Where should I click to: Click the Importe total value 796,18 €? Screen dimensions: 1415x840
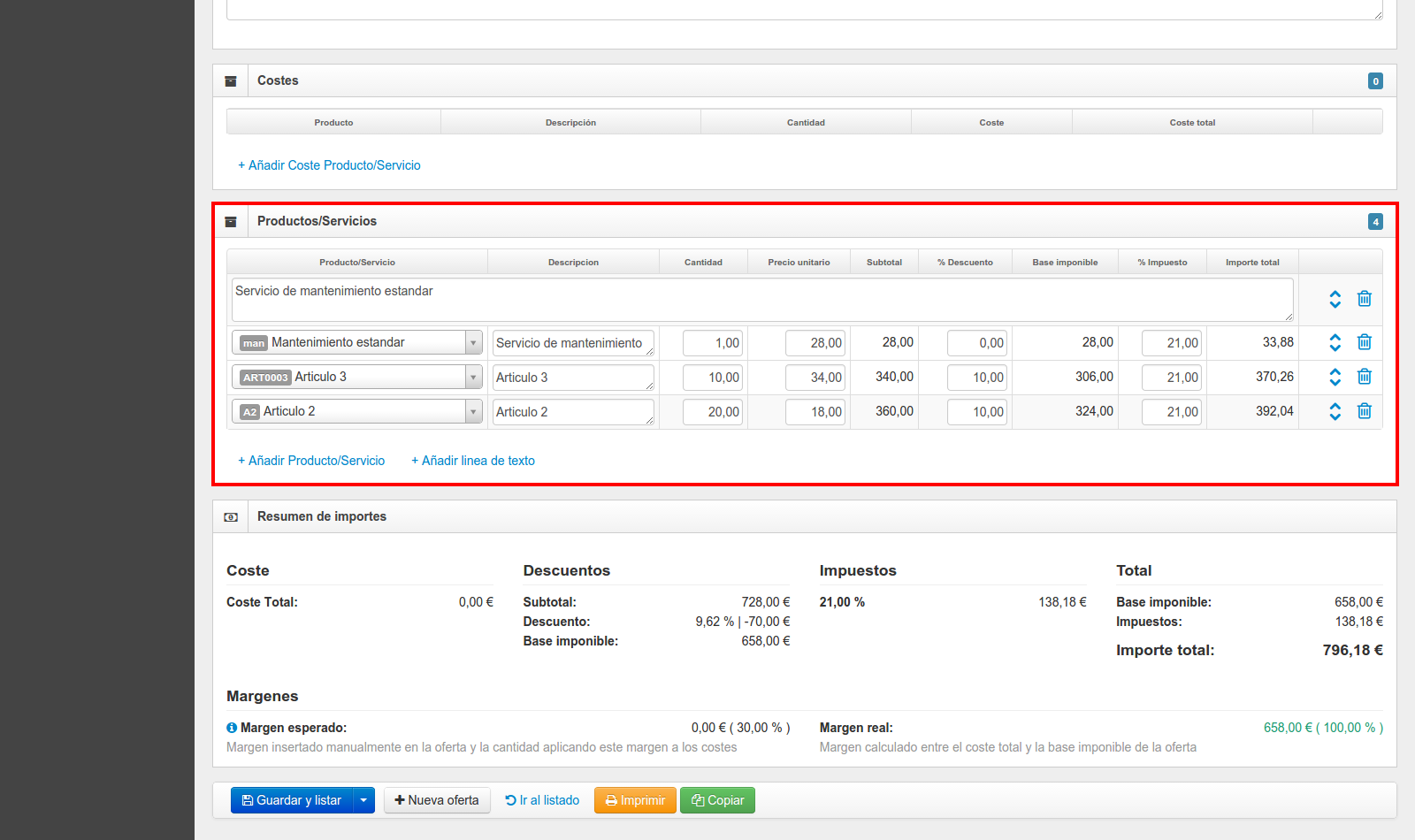(1352, 651)
